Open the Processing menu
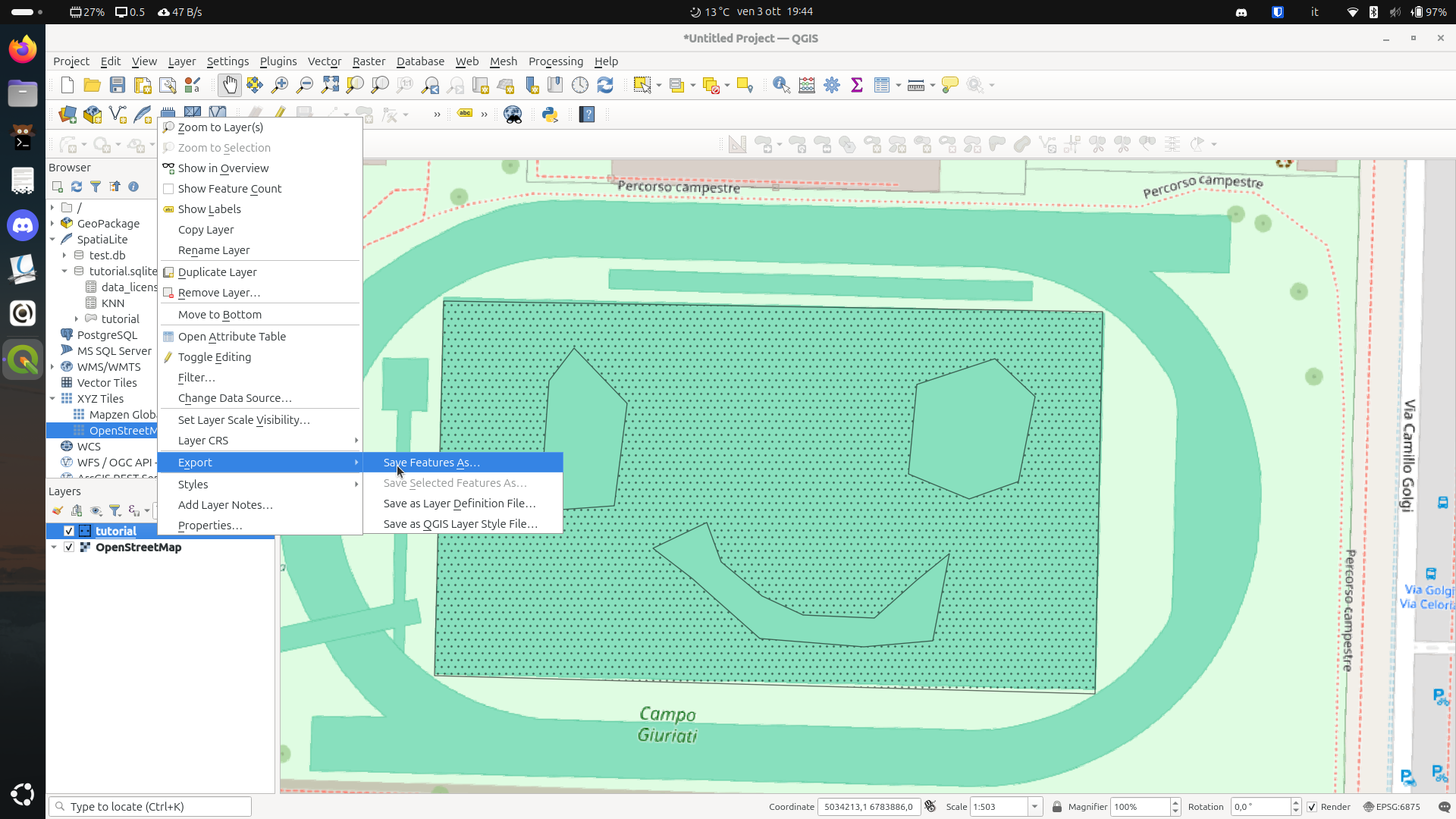Image resolution: width=1456 pixels, height=819 pixels. coord(555,61)
